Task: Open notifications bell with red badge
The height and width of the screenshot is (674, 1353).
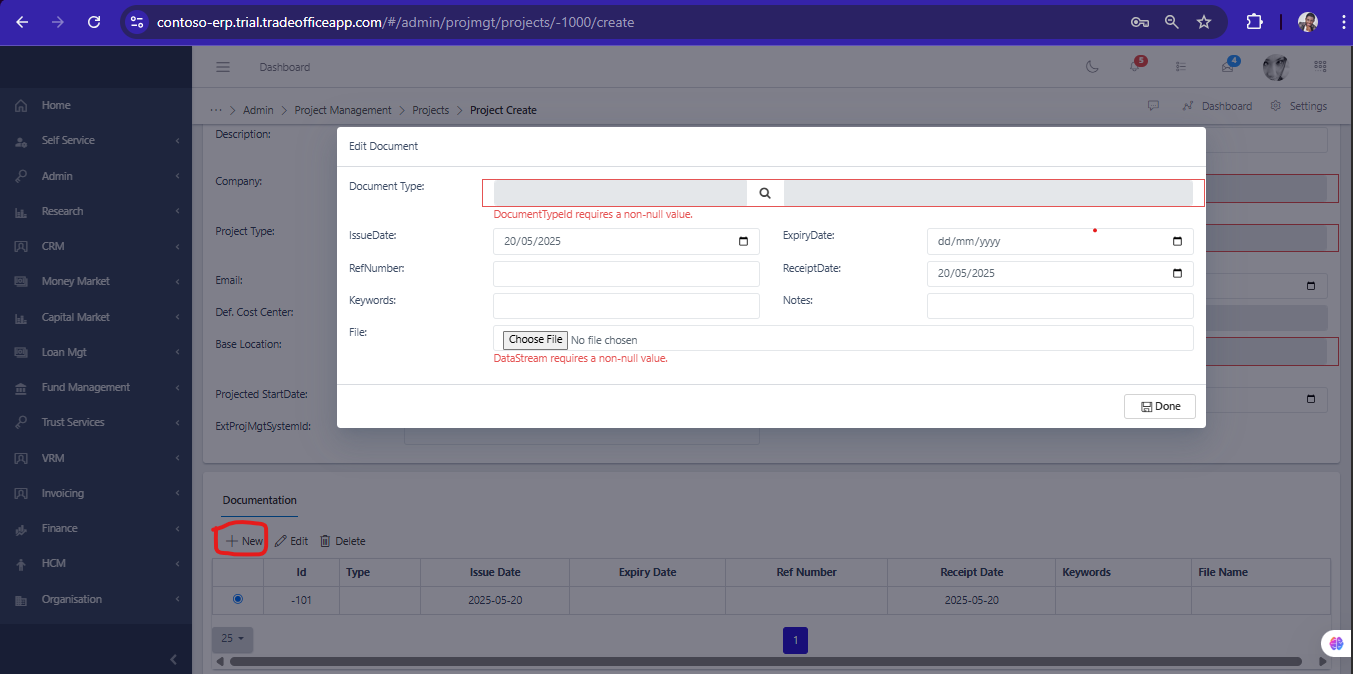Action: (x=1135, y=67)
